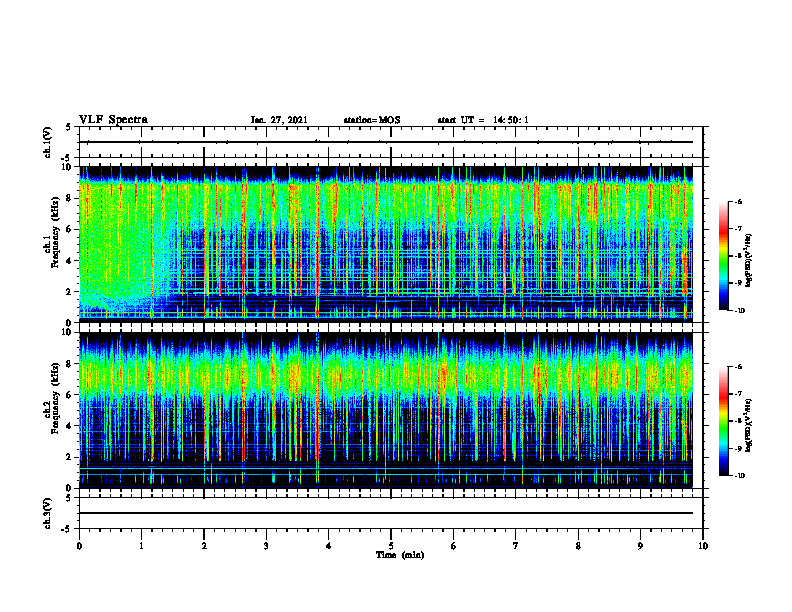Viewport: 792px width, 612px height.
Task: Click the "ch.3(V)" waveform axis label
Action: tap(48, 513)
